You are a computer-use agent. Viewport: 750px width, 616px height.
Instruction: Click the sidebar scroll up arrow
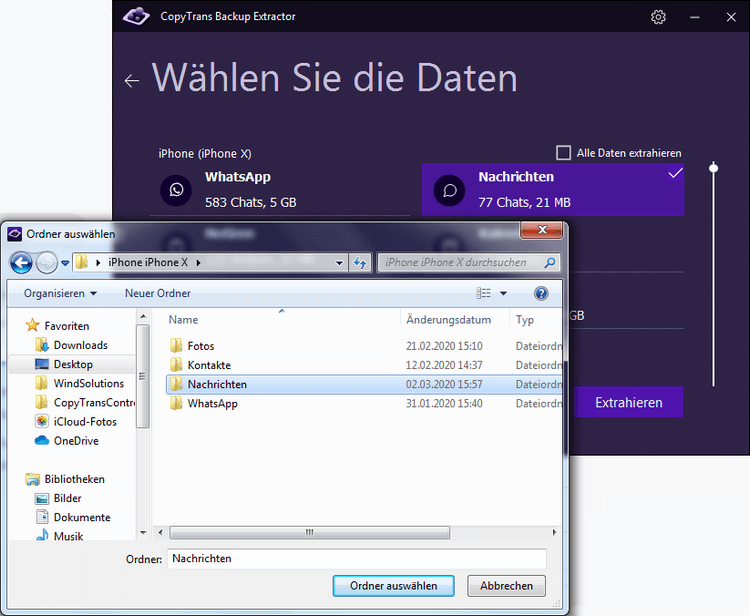click(x=143, y=317)
